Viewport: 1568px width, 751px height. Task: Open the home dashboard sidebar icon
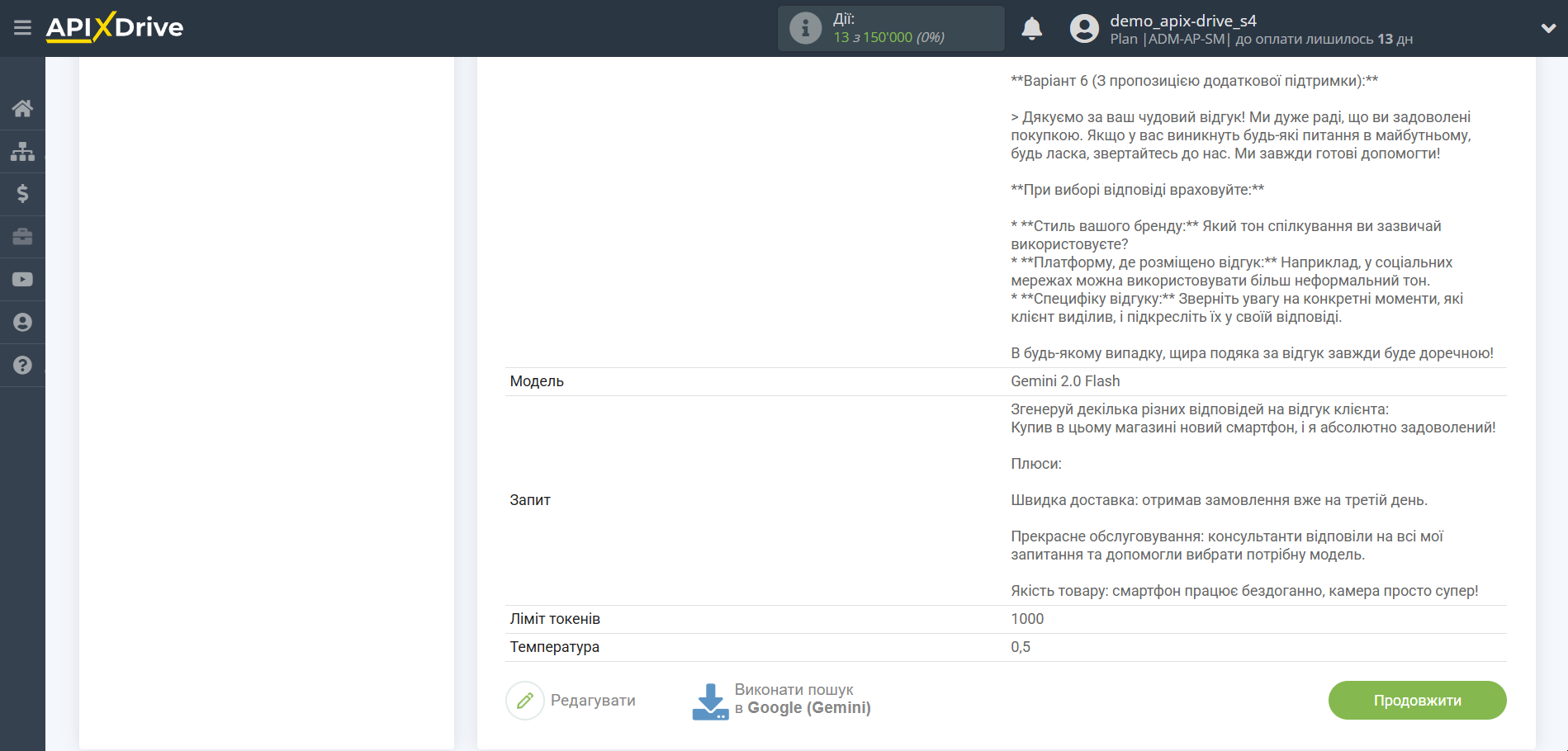coord(22,108)
